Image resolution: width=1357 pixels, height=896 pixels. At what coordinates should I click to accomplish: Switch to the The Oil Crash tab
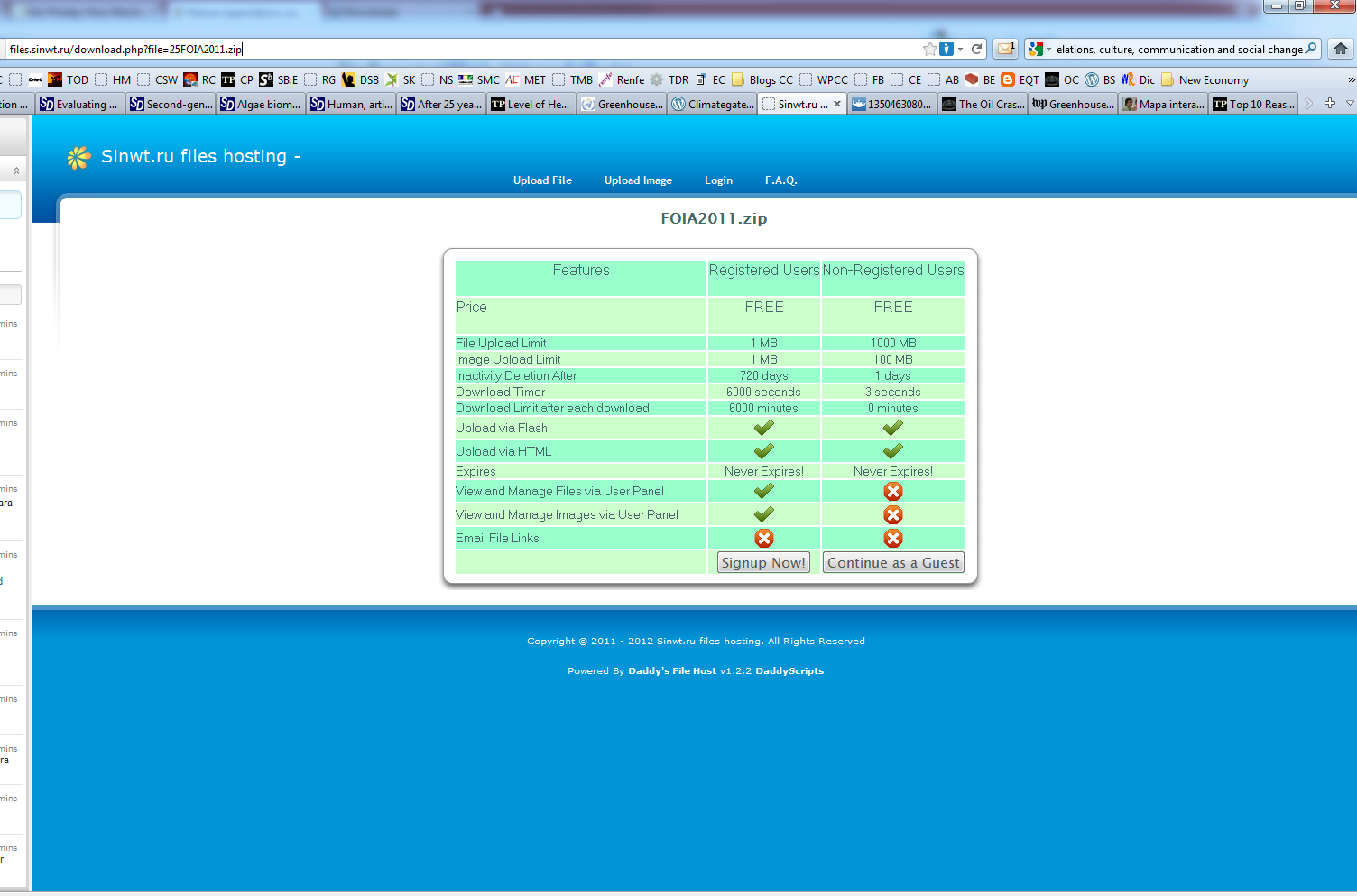[983, 104]
